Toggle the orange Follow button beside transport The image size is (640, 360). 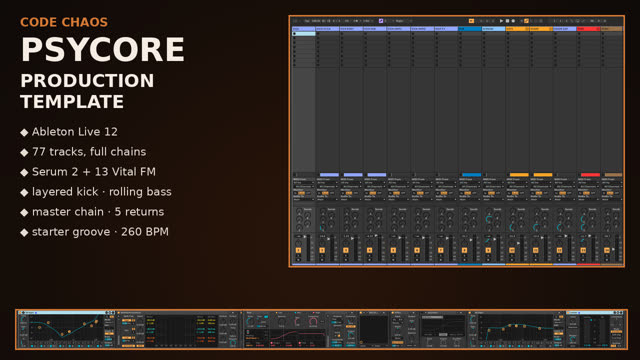click(x=471, y=20)
